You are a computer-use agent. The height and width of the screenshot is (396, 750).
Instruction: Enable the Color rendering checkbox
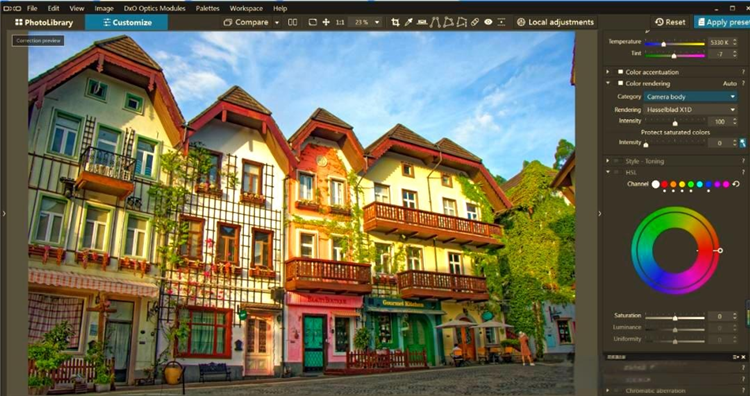point(620,83)
